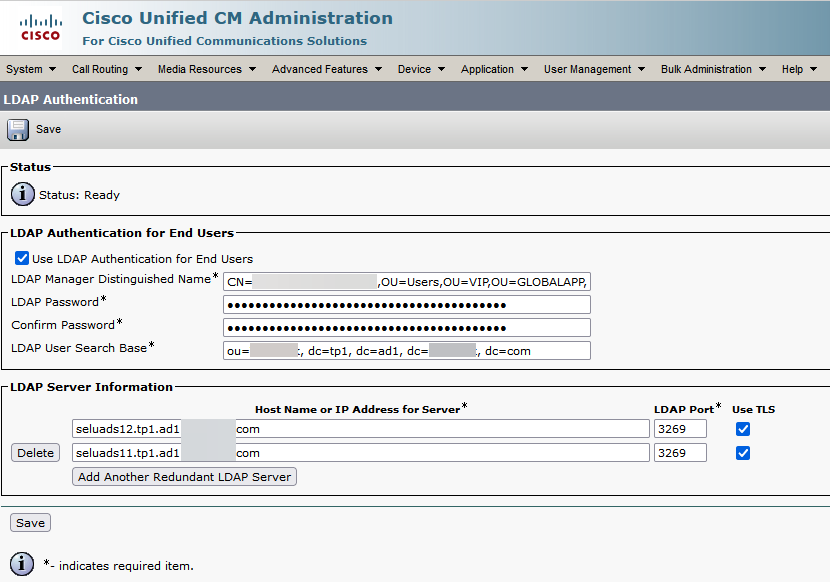The height and width of the screenshot is (582, 830).
Task: Toggle Use LDAP Authentication for End Users
Action: point(22,258)
